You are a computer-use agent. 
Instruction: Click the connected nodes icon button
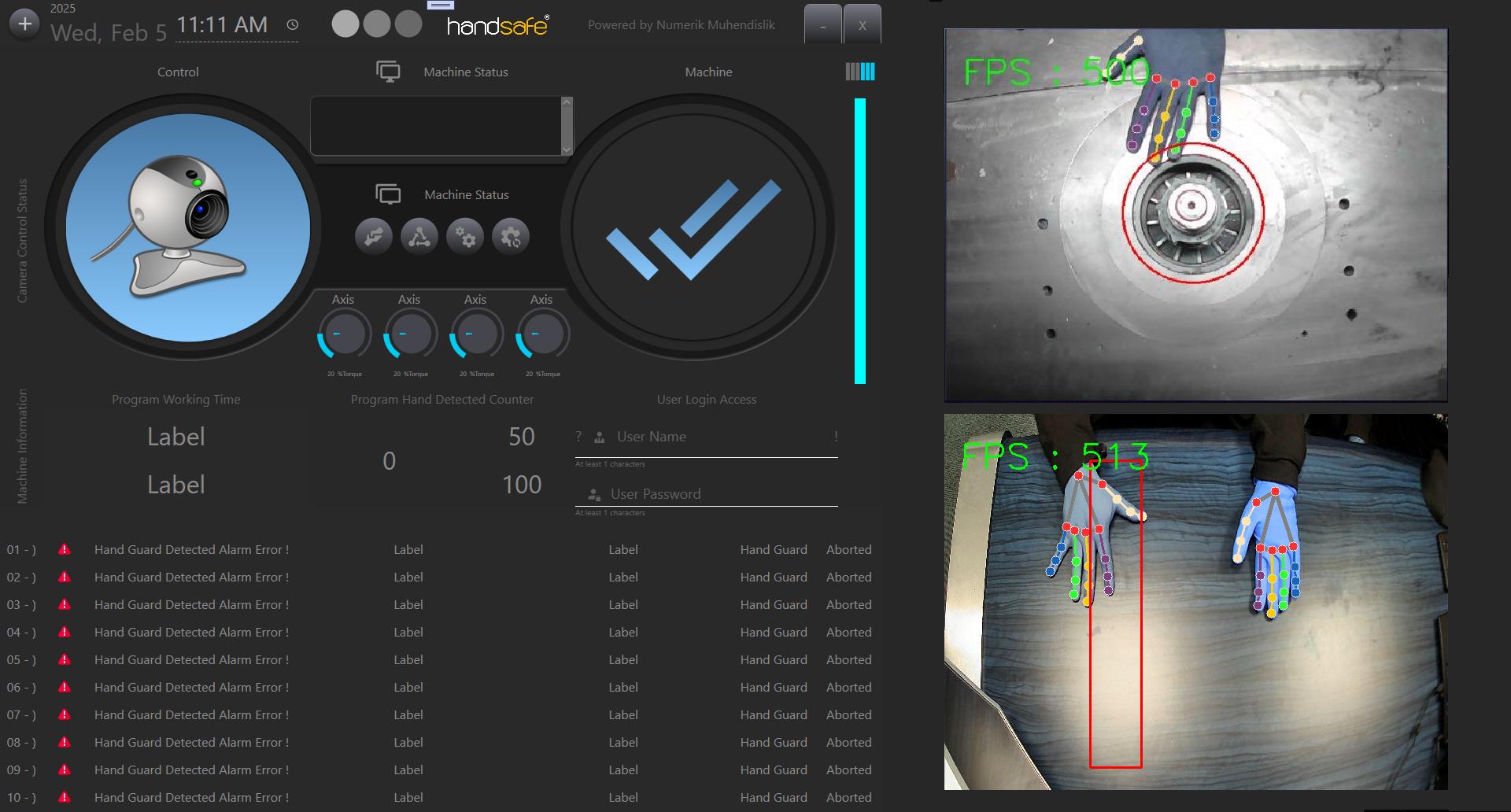(x=419, y=236)
